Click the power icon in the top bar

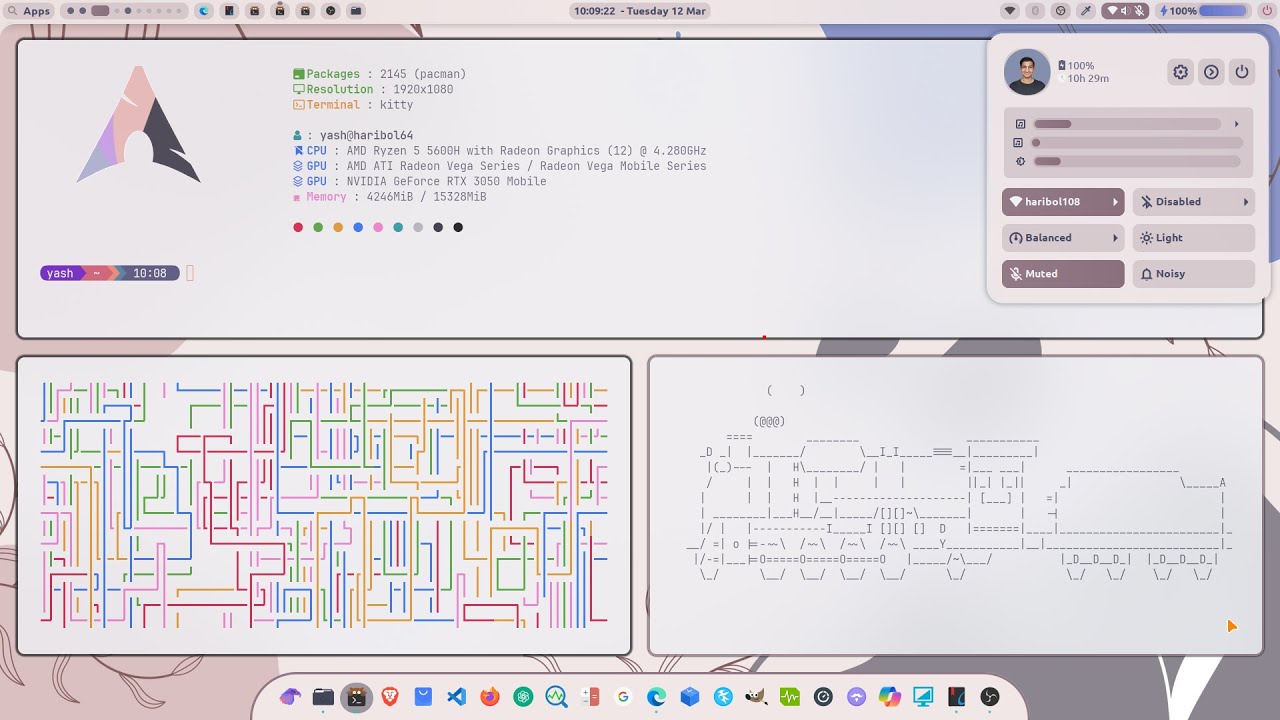[x=1266, y=11]
